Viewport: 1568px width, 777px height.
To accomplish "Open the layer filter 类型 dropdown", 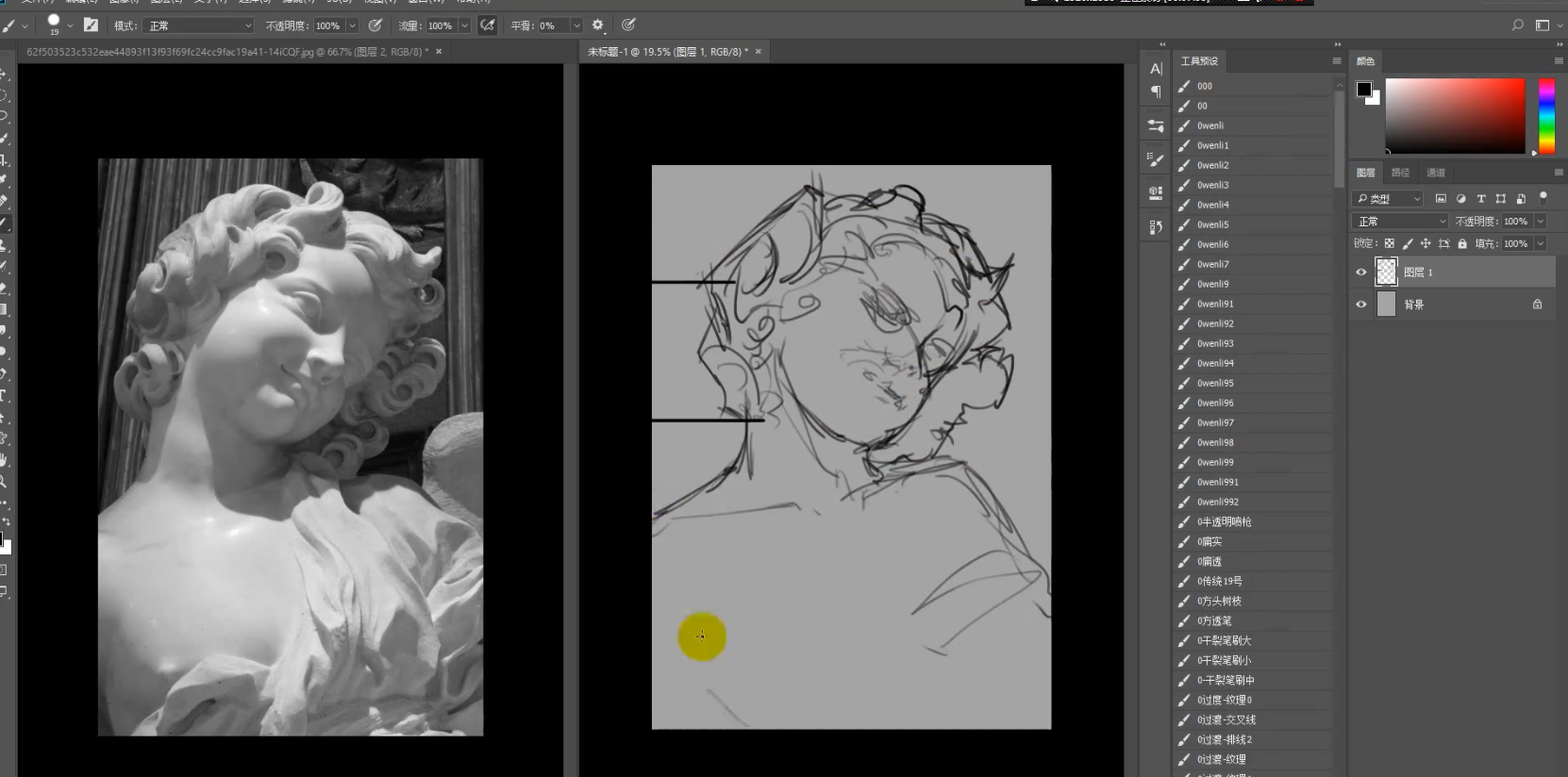I will tap(1388, 199).
